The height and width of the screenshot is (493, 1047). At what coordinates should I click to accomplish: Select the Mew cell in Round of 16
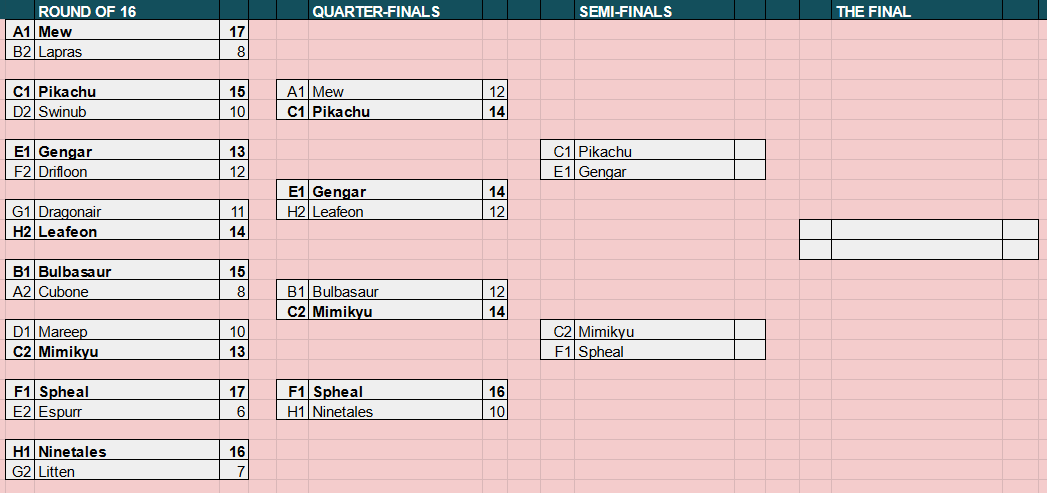127,30
